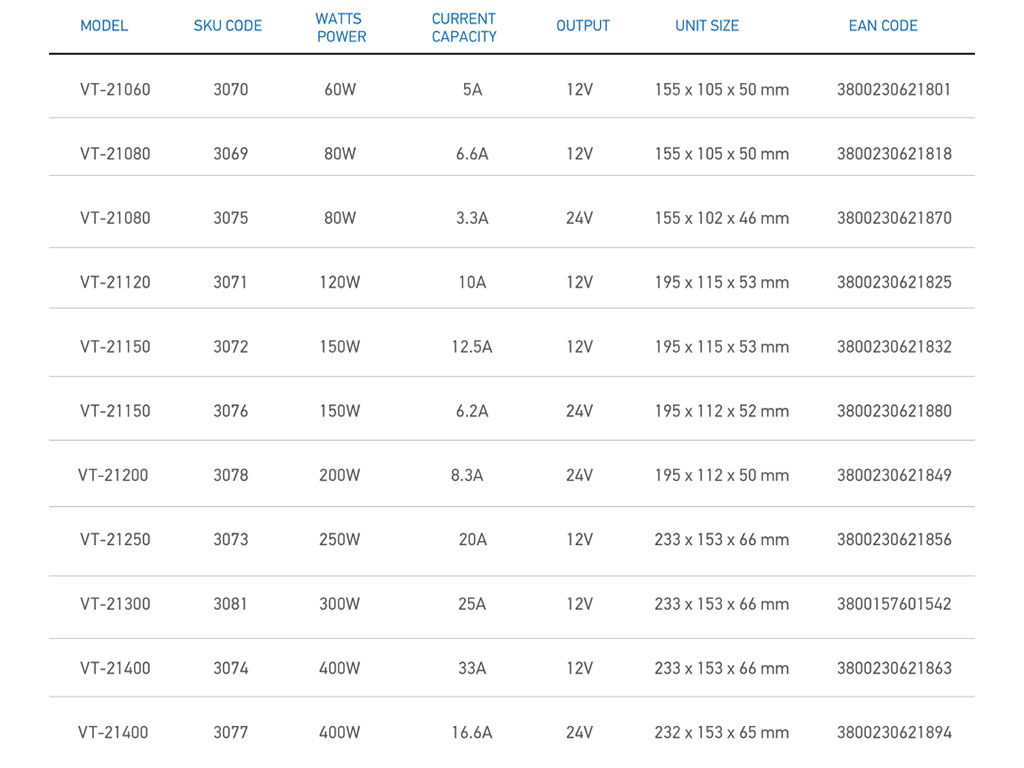
Task: Select model cell VT-21060
Action: (x=116, y=89)
